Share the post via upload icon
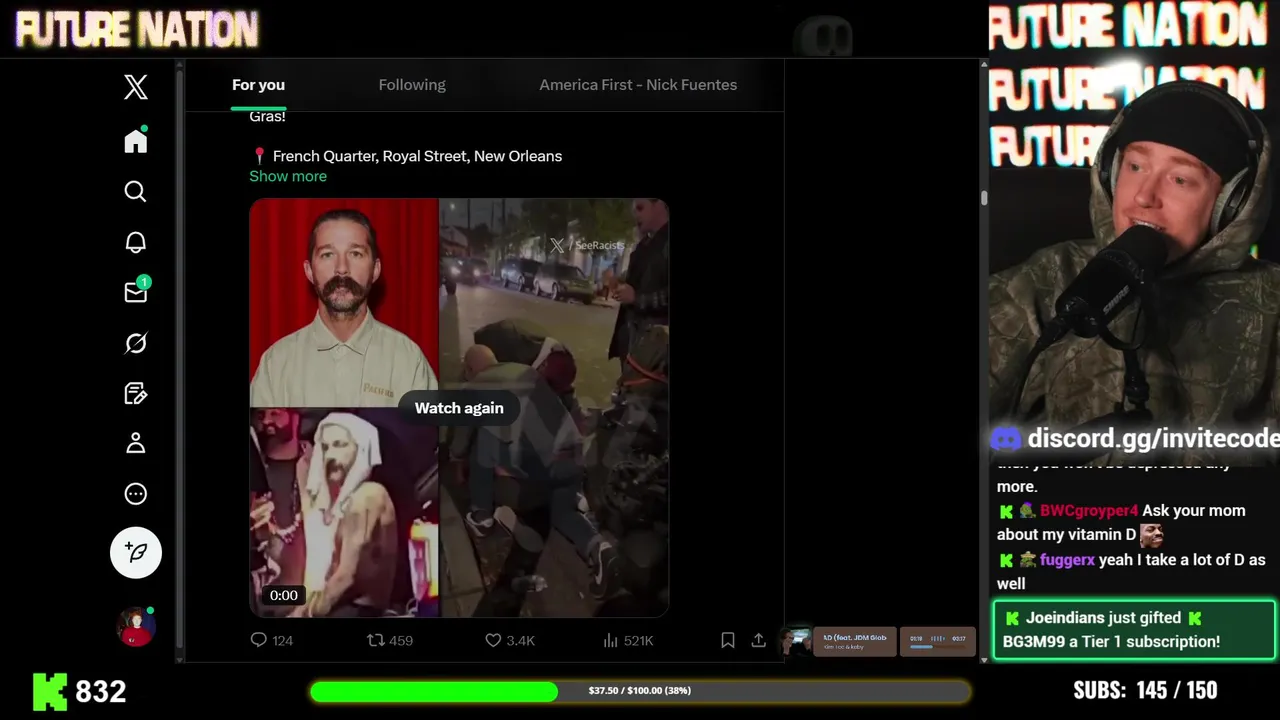 [759, 640]
